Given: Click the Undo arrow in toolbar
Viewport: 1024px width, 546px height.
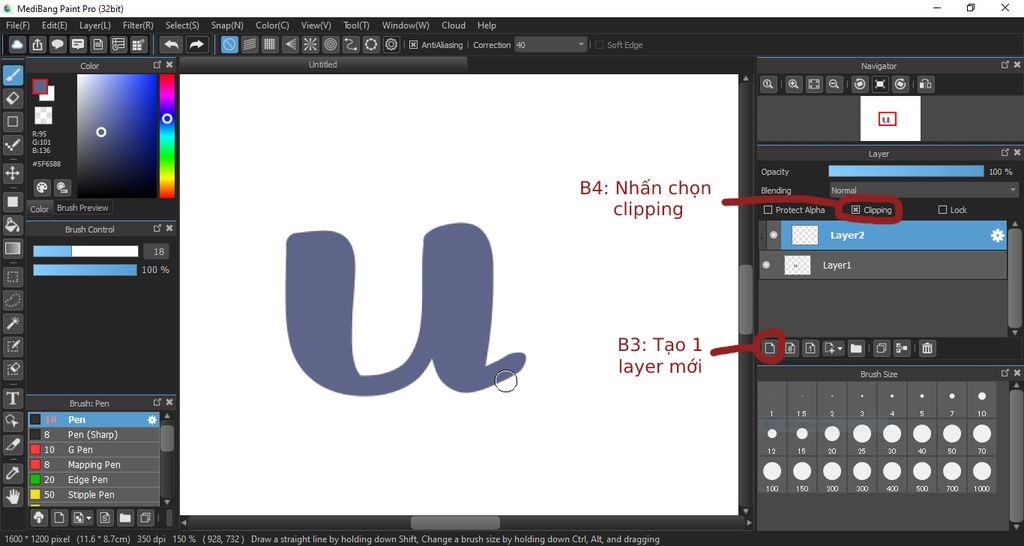Looking at the screenshot, I should (172, 44).
